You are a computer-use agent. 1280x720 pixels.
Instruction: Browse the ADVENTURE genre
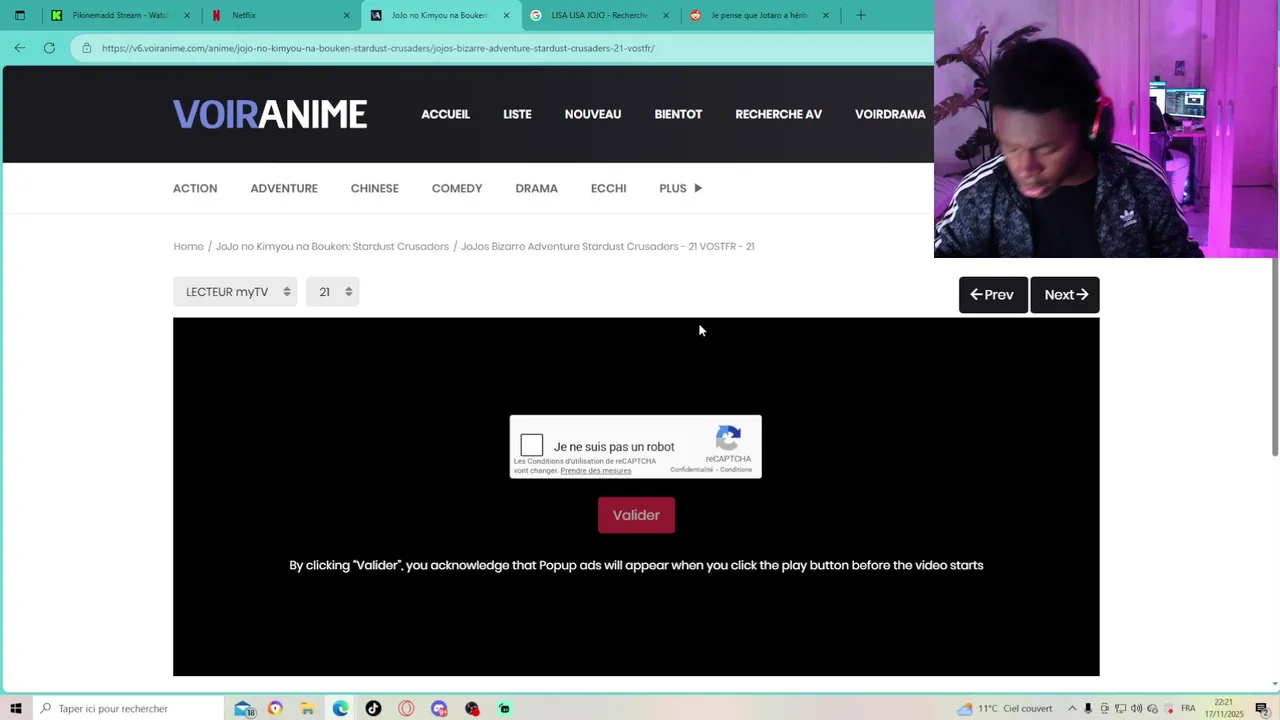[284, 188]
